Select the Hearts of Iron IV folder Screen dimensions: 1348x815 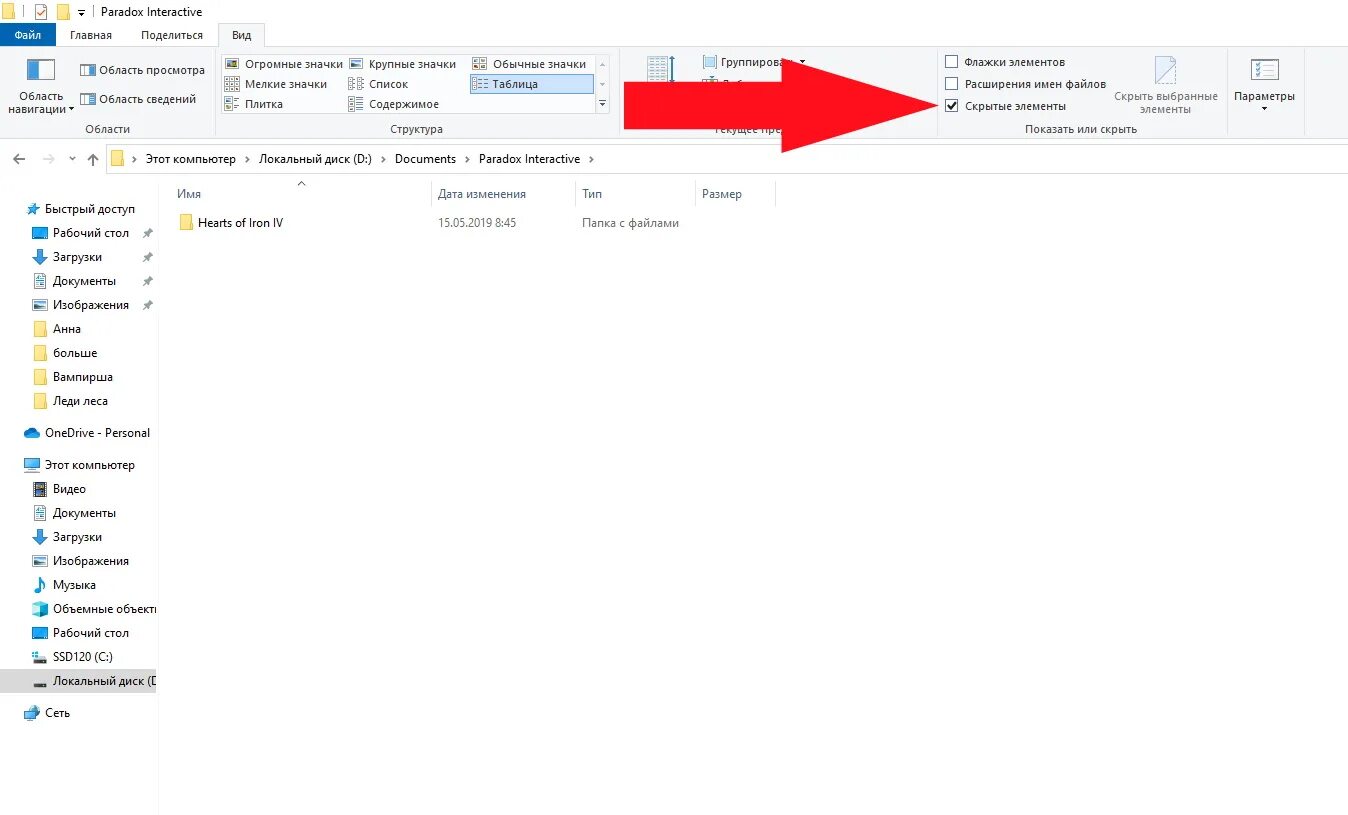[232, 223]
